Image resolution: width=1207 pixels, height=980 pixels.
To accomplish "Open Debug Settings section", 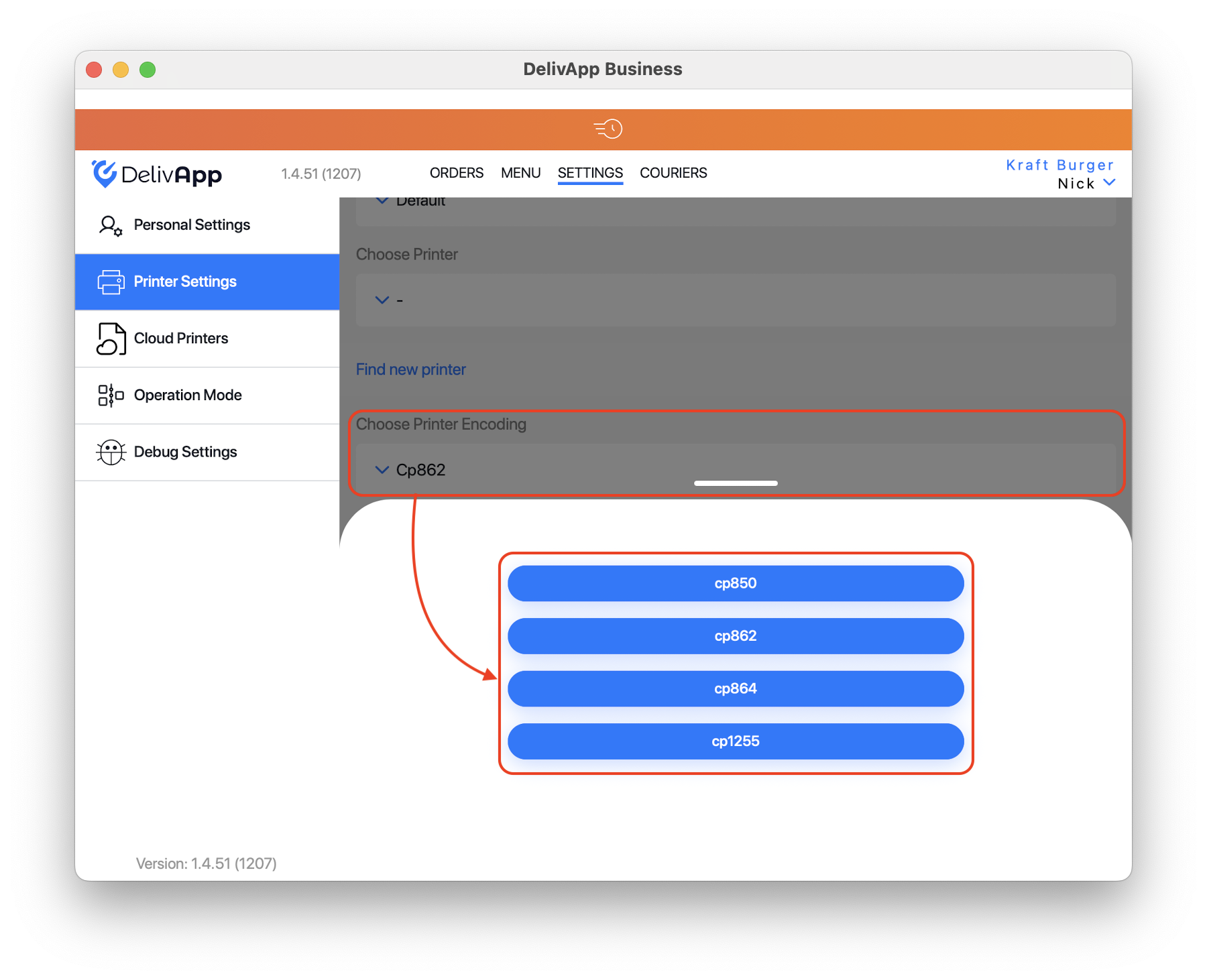I will (207, 452).
